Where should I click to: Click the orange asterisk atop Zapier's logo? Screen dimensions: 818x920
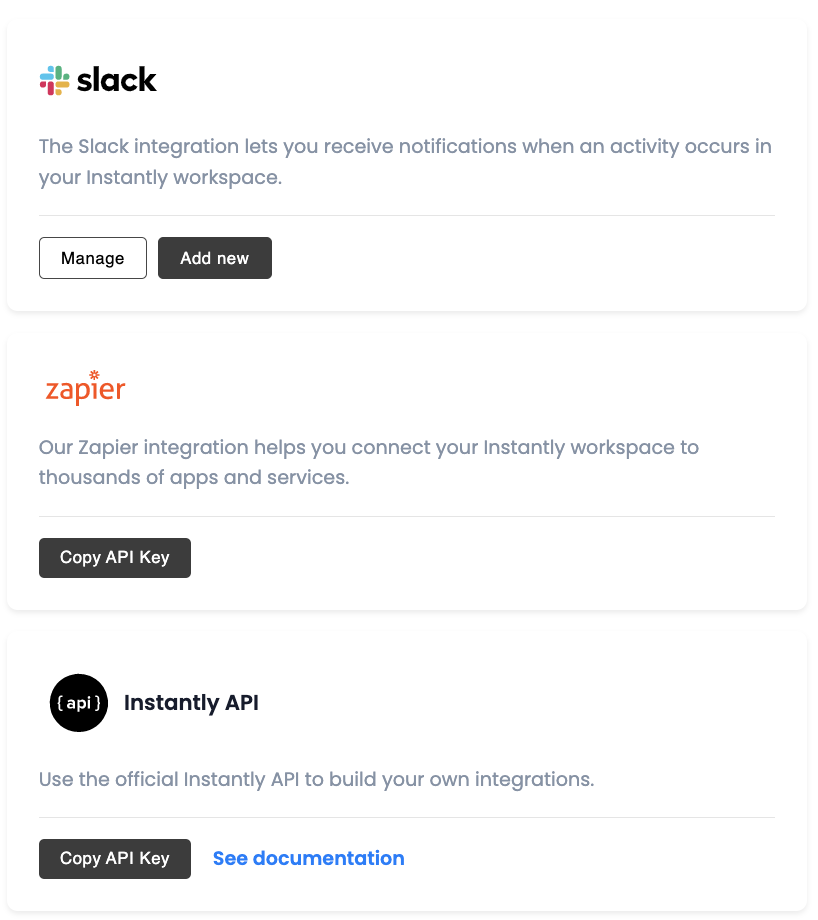click(x=94, y=374)
